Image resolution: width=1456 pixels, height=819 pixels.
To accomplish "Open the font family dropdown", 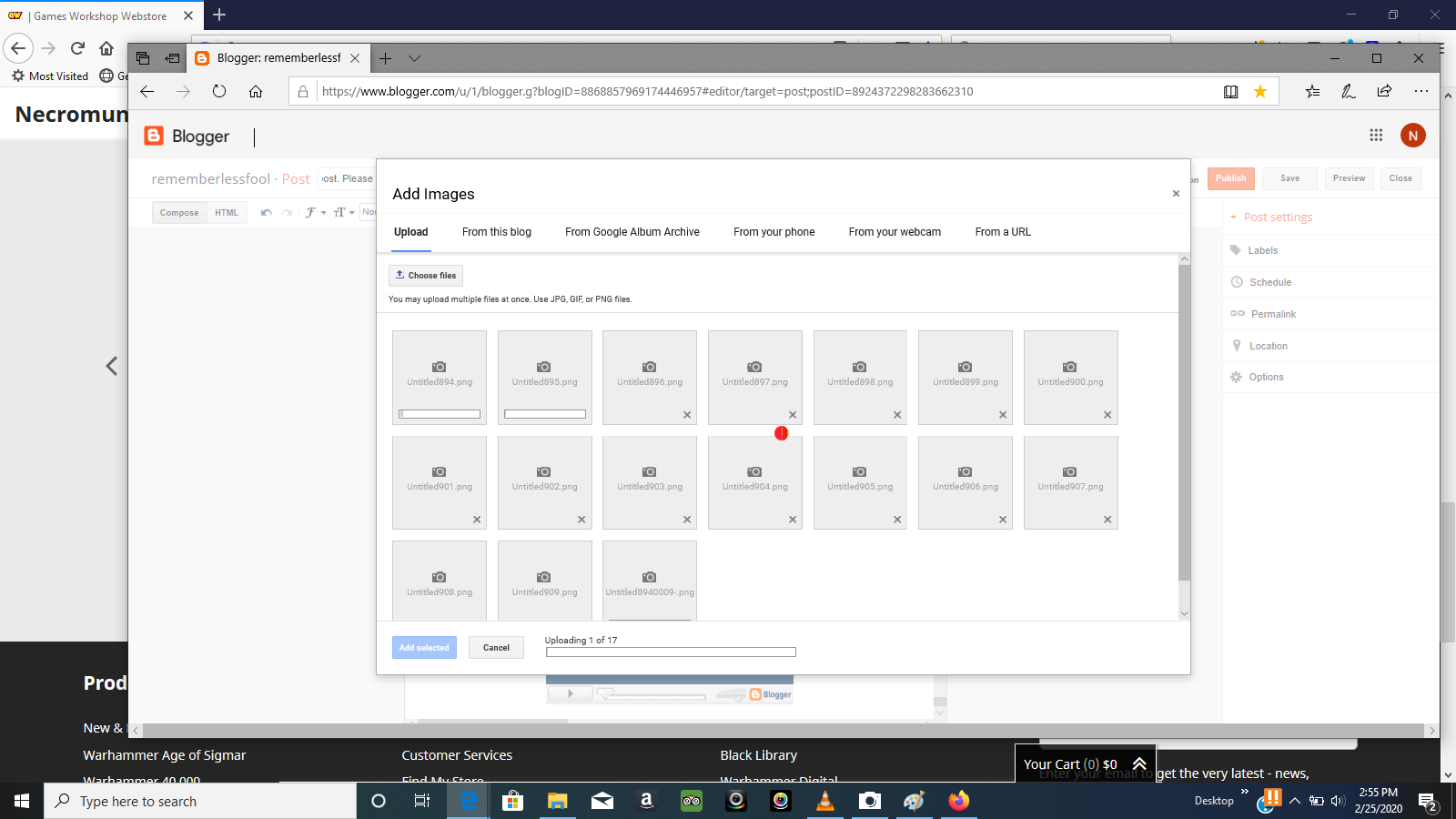I will pos(316,213).
